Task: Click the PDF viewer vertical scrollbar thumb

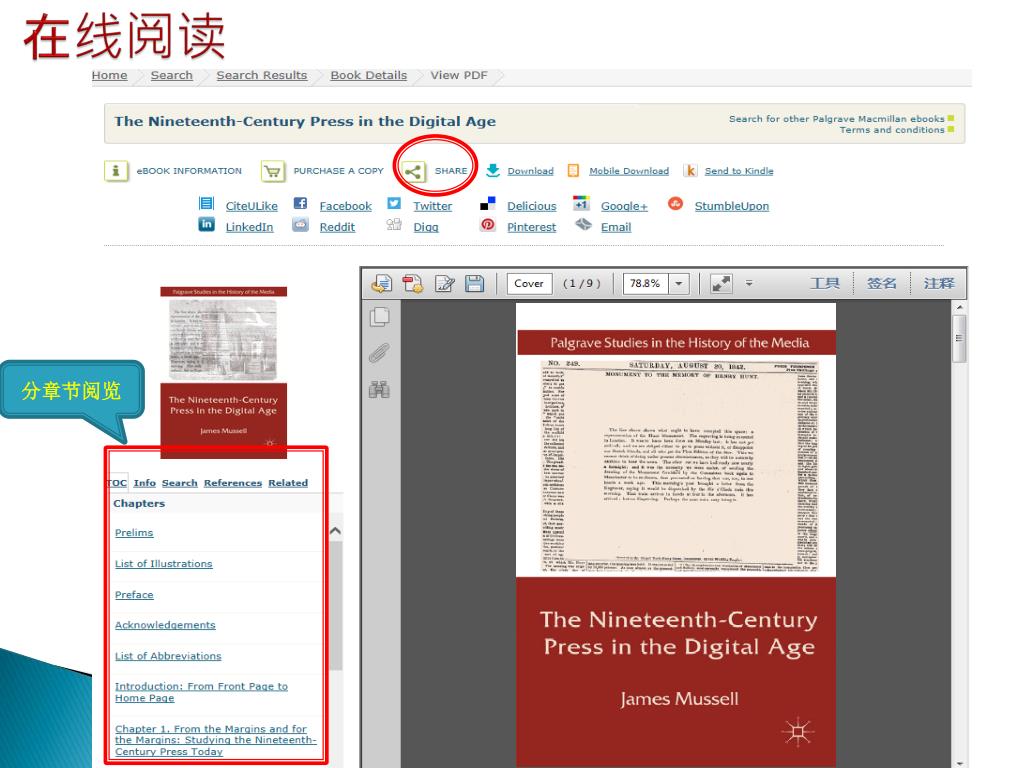Action: (959, 338)
